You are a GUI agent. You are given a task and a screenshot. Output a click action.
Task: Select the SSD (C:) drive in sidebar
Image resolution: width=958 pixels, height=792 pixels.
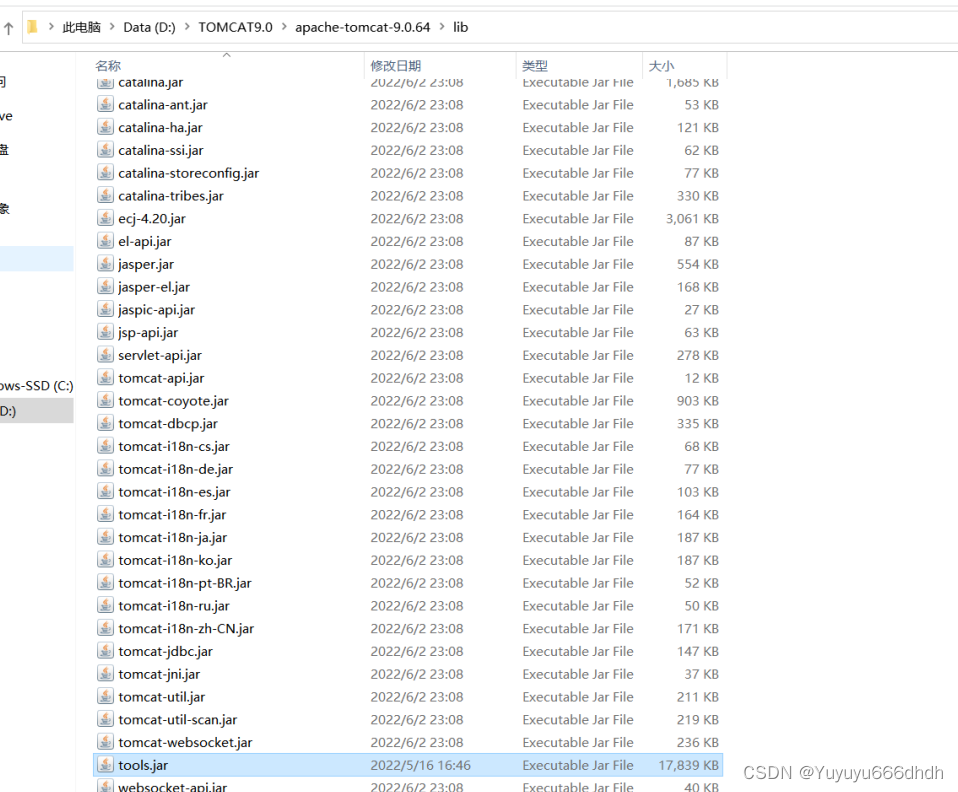click(37, 386)
